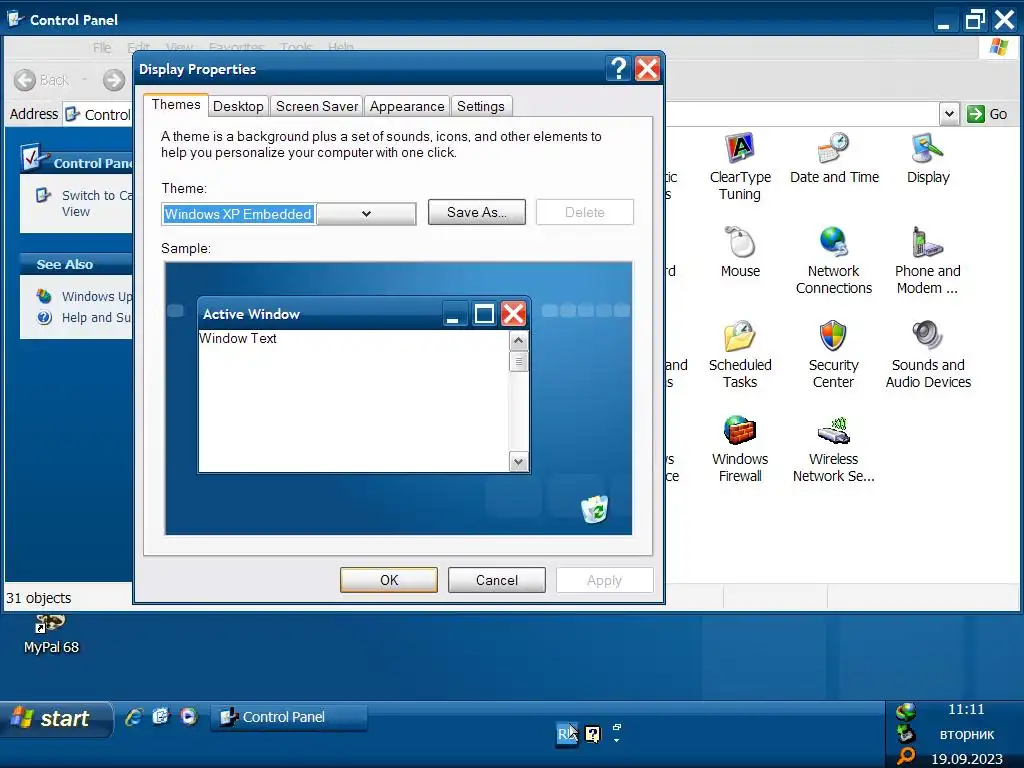This screenshot has width=1024, height=768.
Task: Click Cancel in Display Properties
Action: [x=496, y=580]
